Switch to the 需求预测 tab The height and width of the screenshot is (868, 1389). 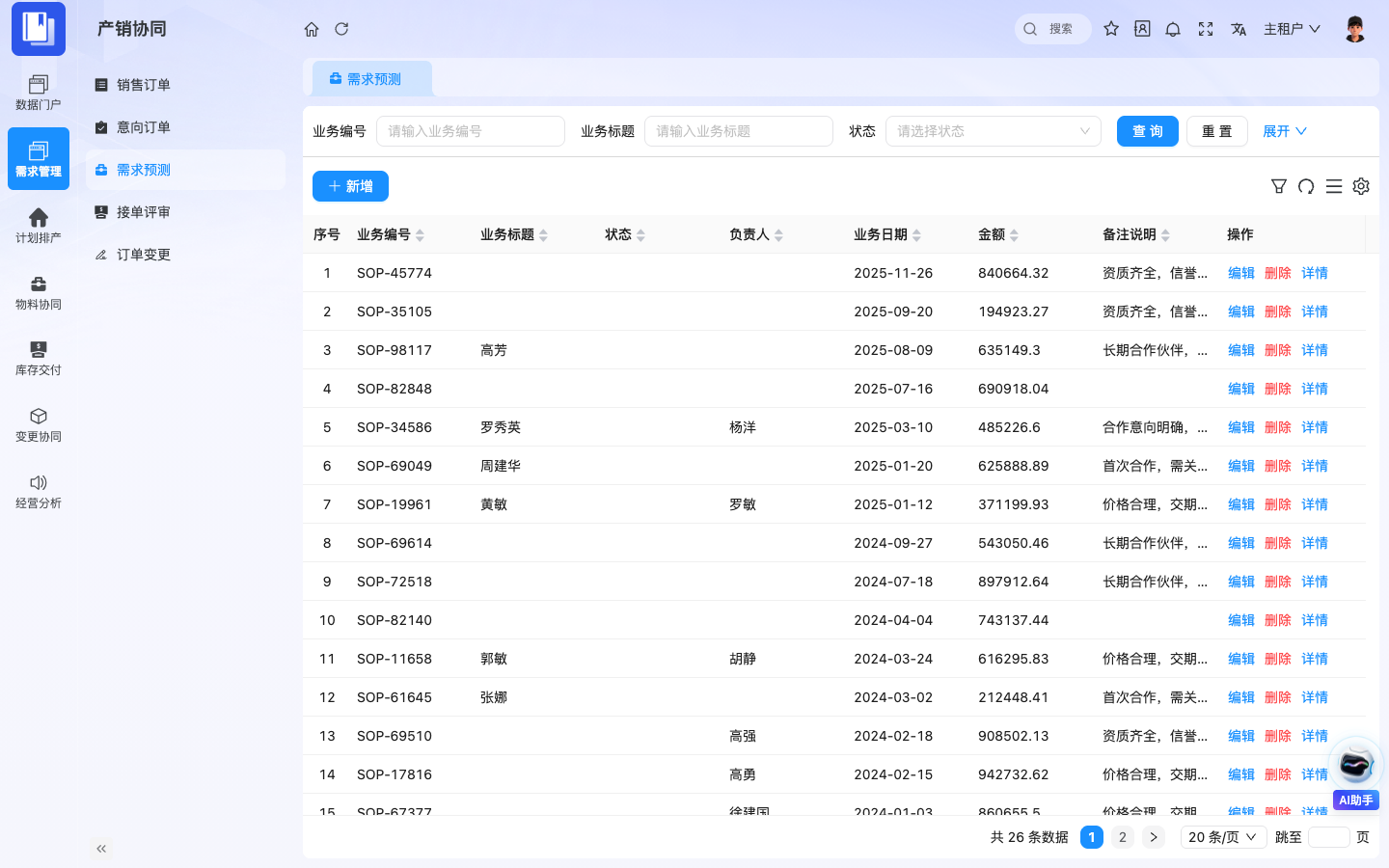[372, 79]
